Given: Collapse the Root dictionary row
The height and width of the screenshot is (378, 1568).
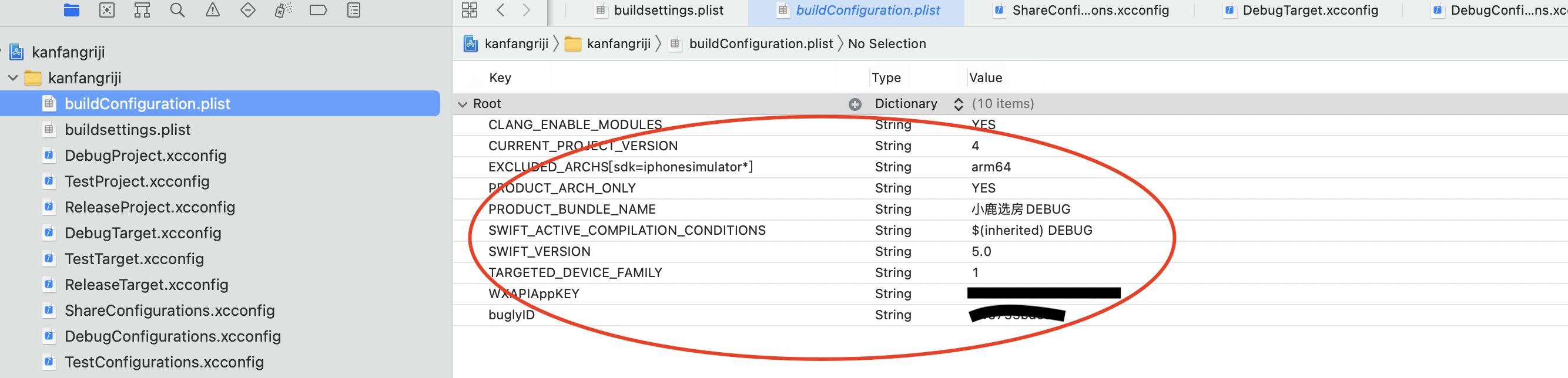Looking at the screenshot, I should point(463,104).
